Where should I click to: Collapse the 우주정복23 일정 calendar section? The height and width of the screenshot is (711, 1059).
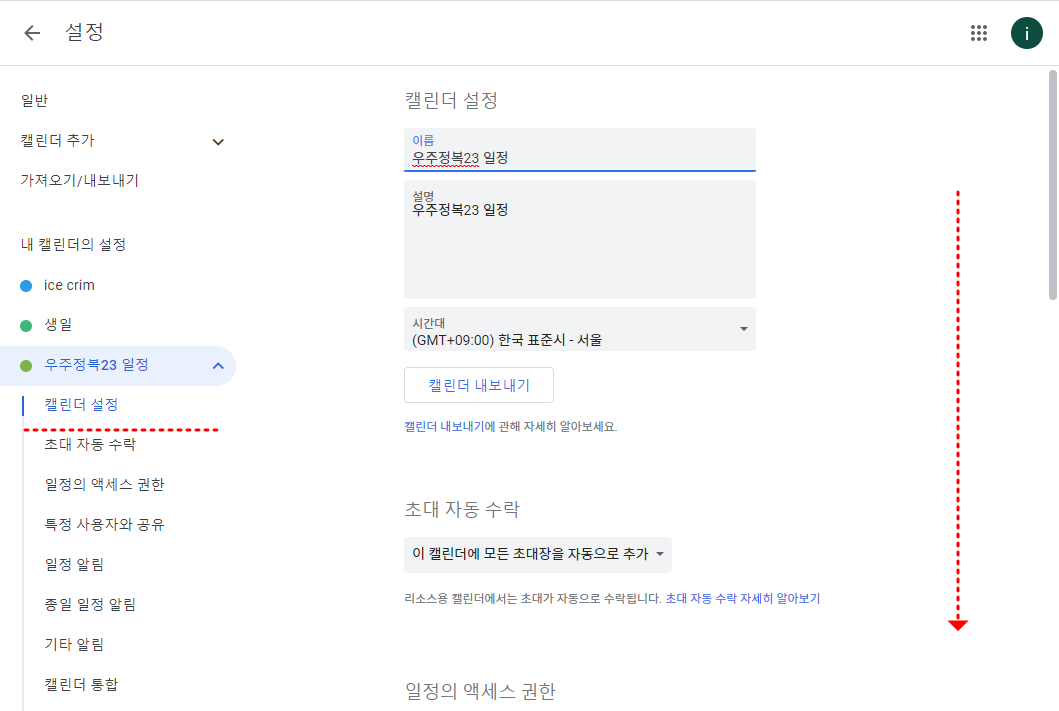[218, 366]
